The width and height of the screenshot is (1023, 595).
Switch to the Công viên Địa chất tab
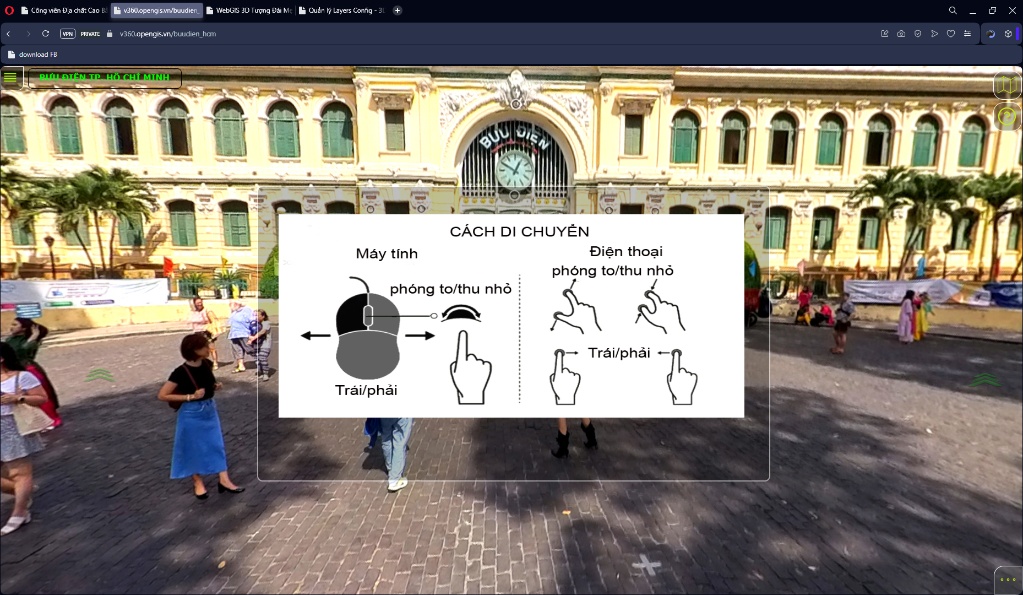point(63,10)
